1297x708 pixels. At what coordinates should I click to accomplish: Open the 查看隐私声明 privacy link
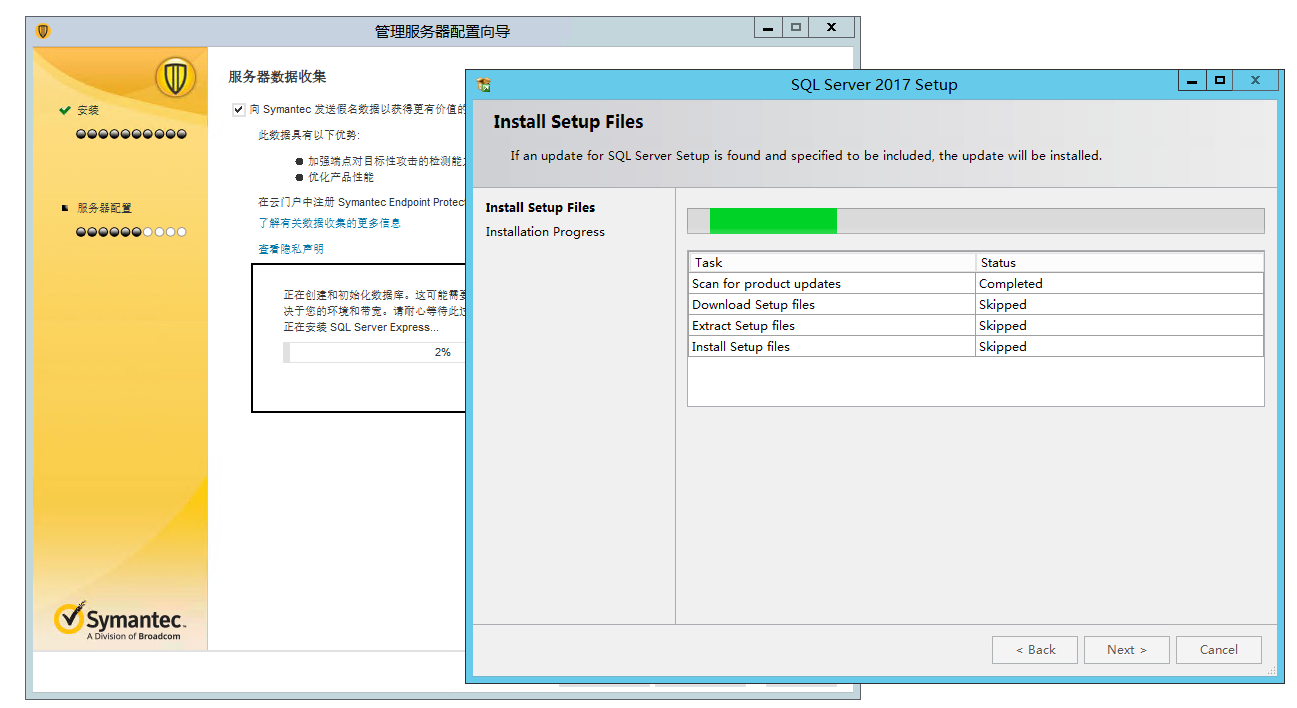click(x=291, y=249)
